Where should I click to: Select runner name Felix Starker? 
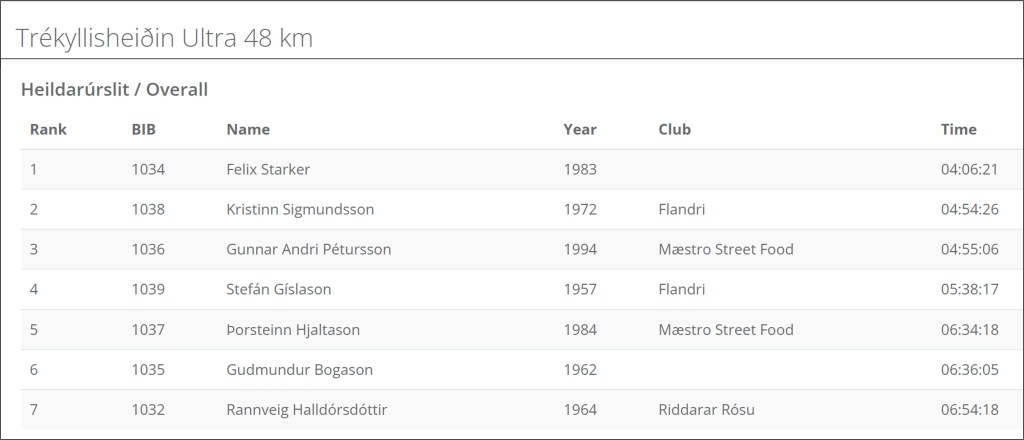[268, 169]
